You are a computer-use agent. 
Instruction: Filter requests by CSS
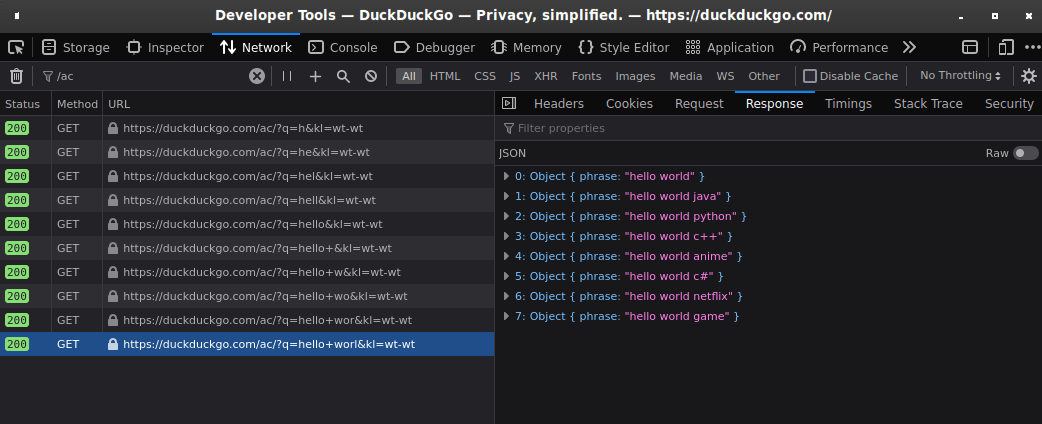(x=485, y=76)
